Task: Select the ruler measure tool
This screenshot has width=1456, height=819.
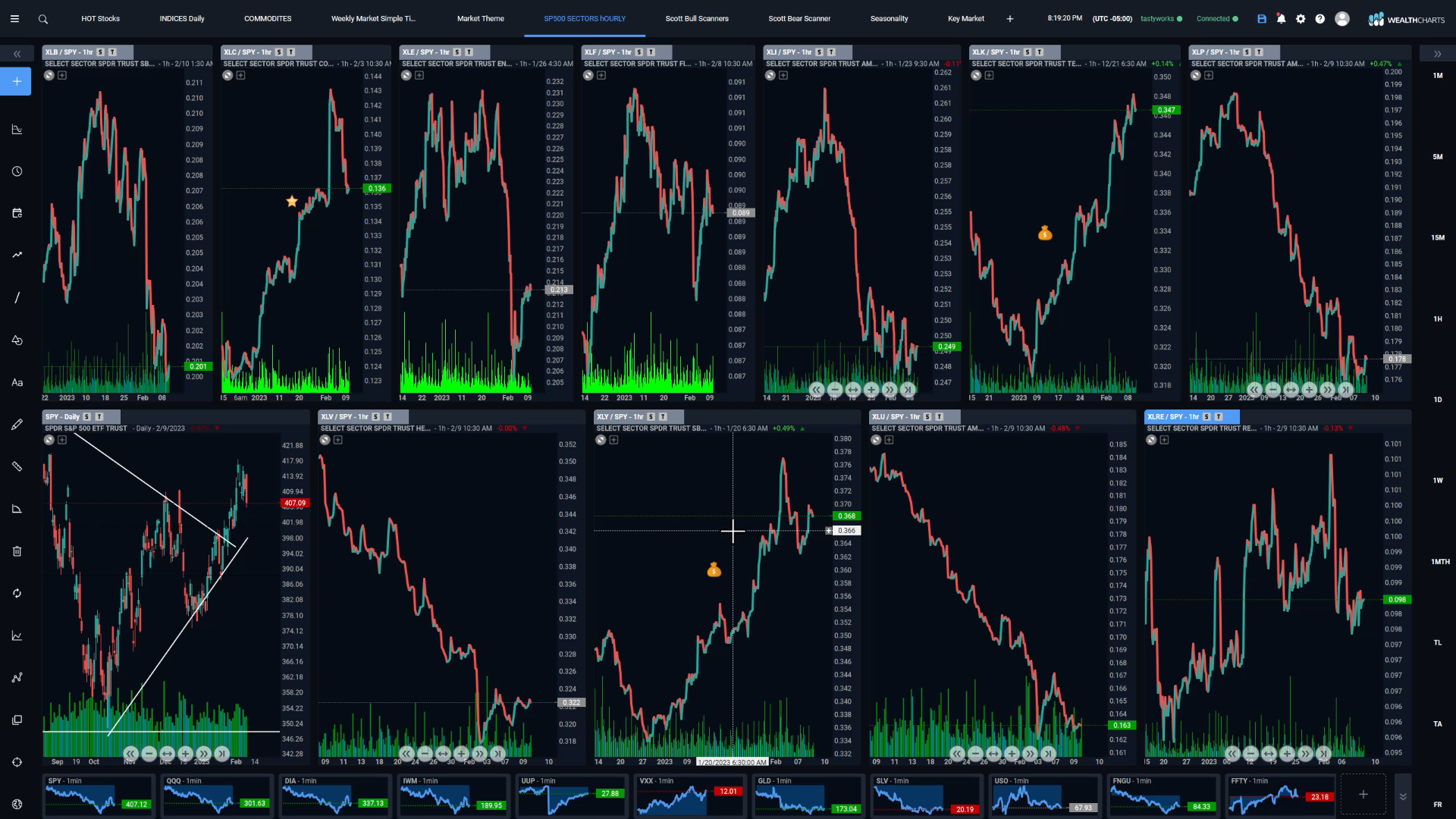Action: (17, 466)
